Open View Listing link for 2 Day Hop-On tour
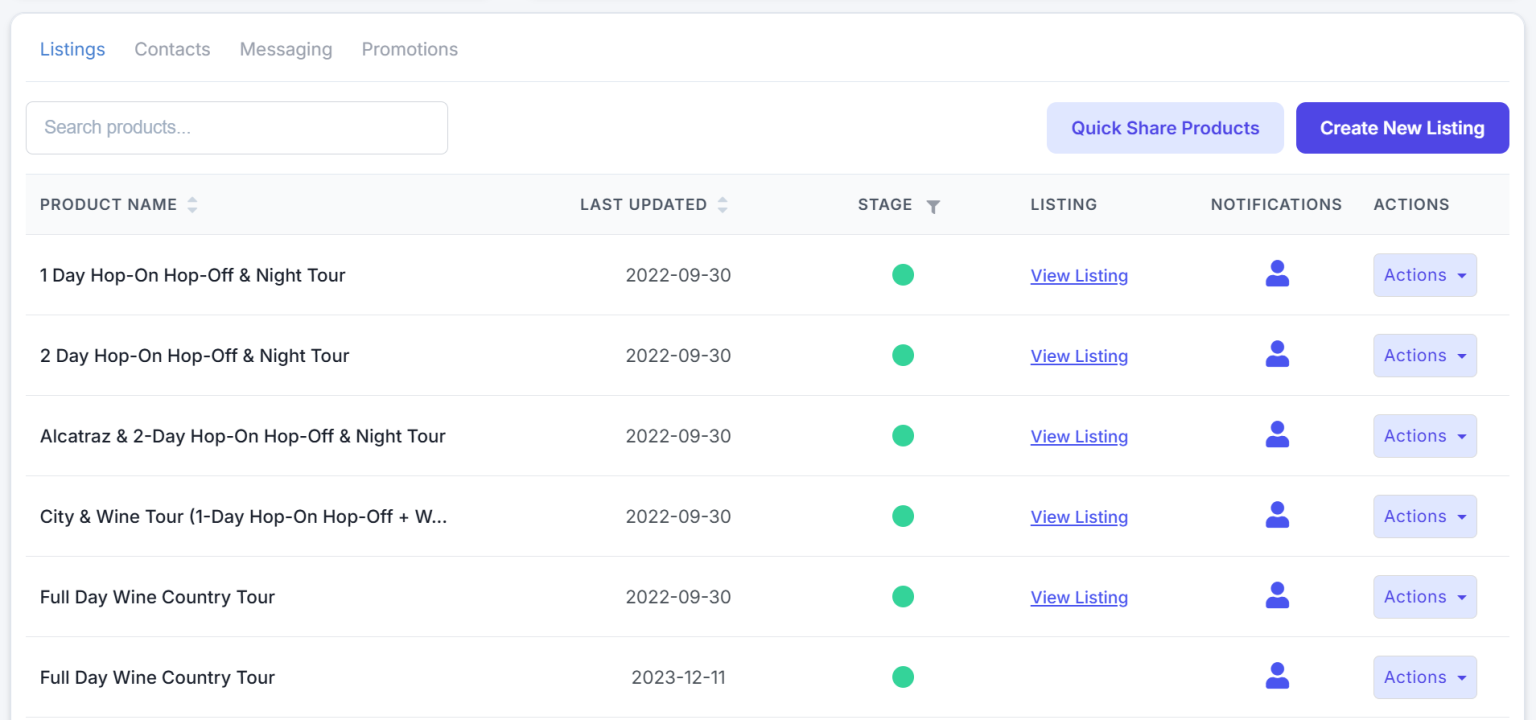 (1079, 356)
